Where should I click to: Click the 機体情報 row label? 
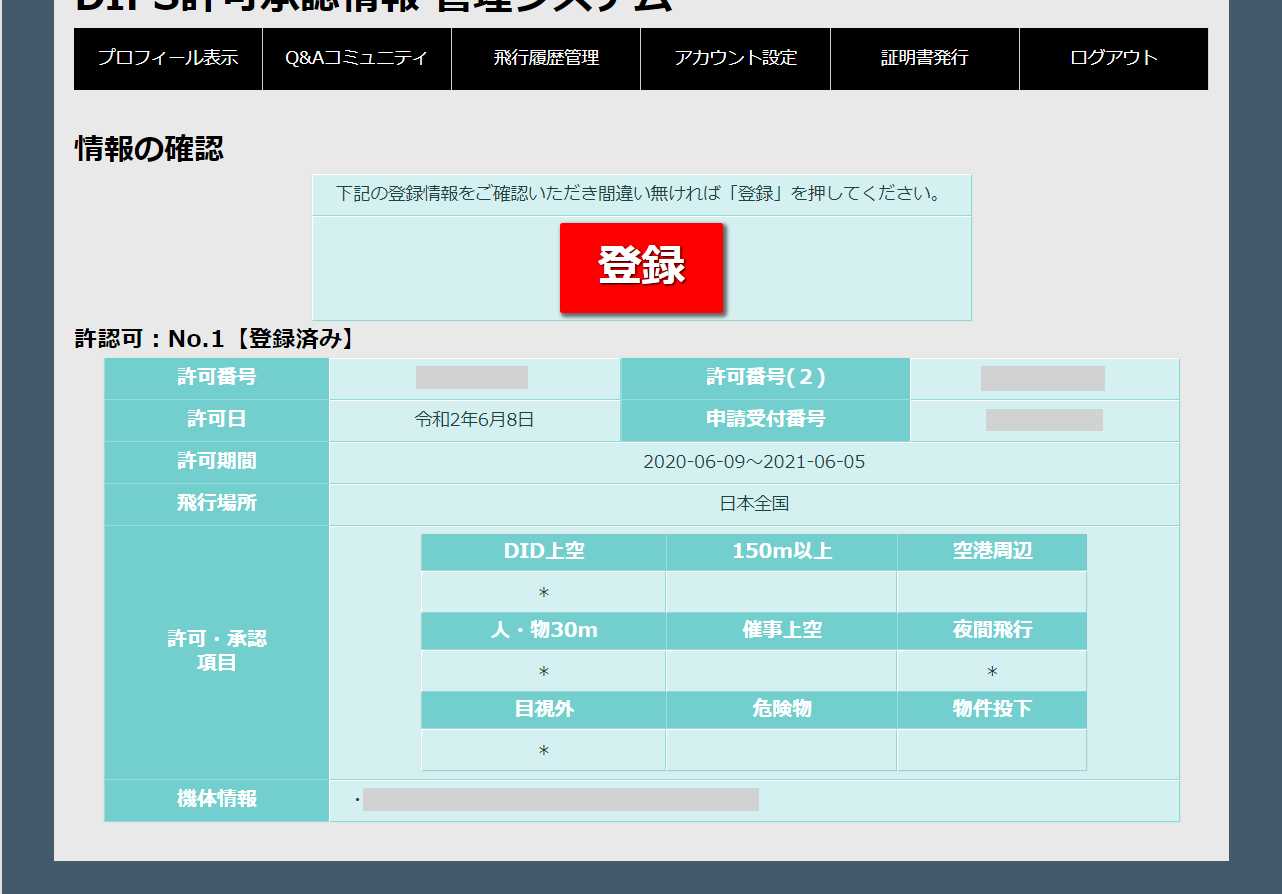click(x=217, y=799)
